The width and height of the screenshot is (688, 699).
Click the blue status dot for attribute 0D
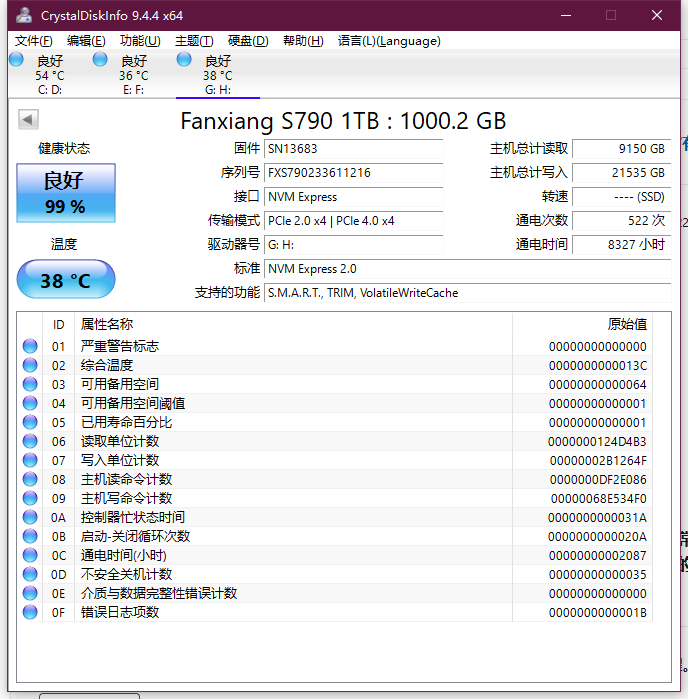30,574
